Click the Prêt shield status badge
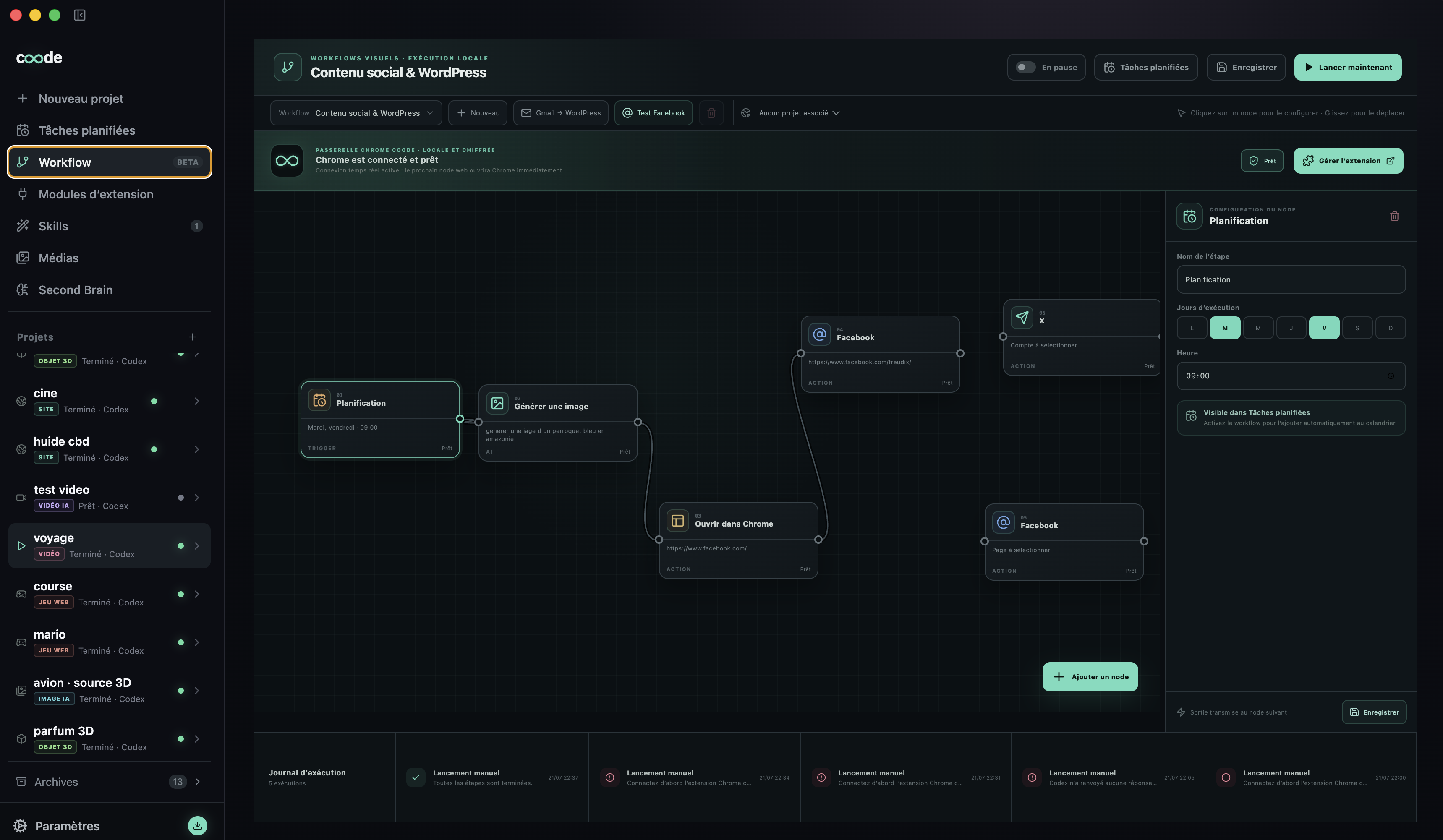 1262,161
